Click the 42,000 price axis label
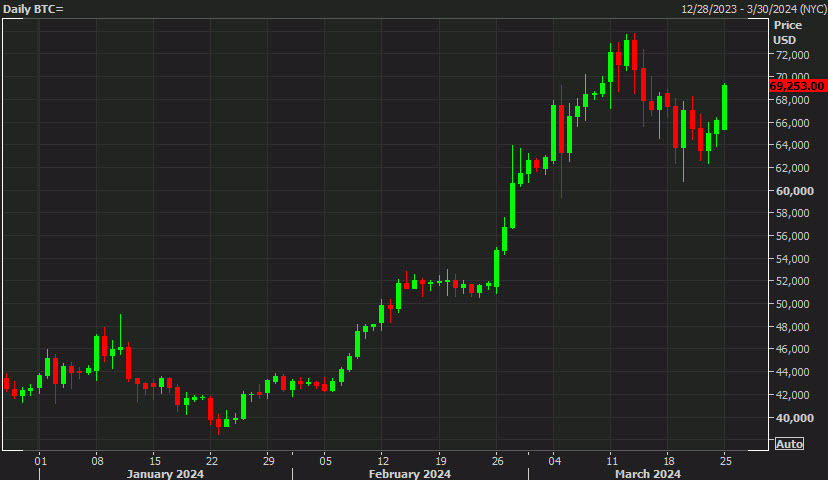Viewport: 828px width, 480px height. tap(792, 394)
